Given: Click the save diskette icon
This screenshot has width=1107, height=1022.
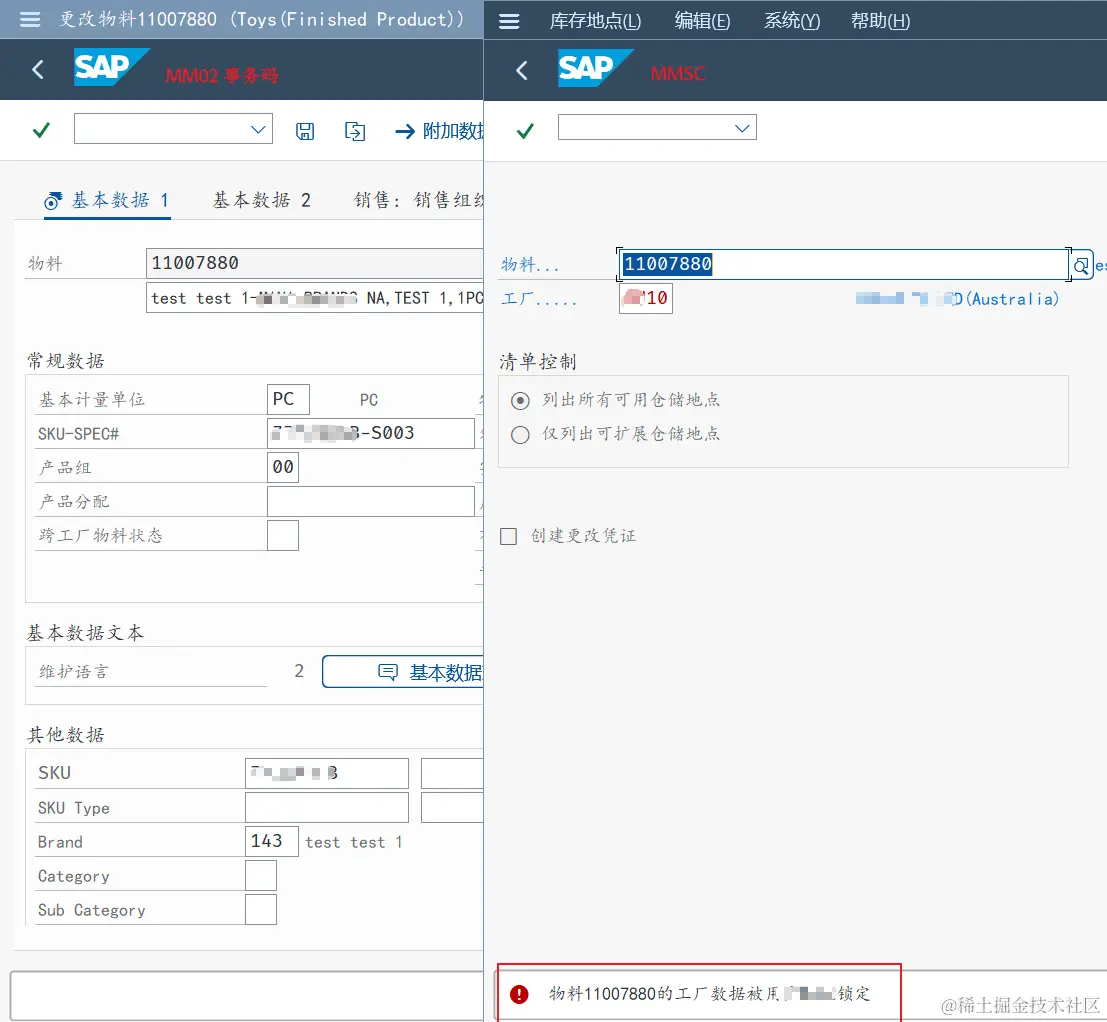Looking at the screenshot, I should [x=305, y=131].
